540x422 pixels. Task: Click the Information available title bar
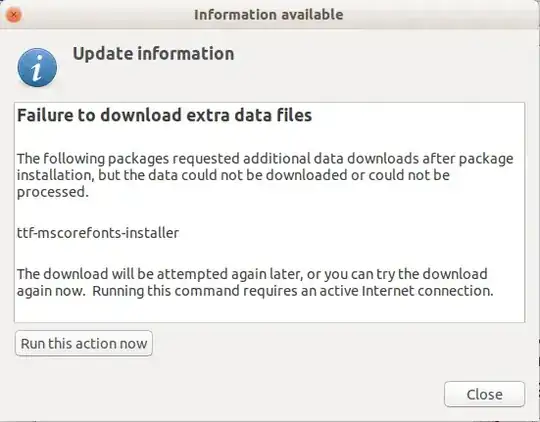coord(269,14)
